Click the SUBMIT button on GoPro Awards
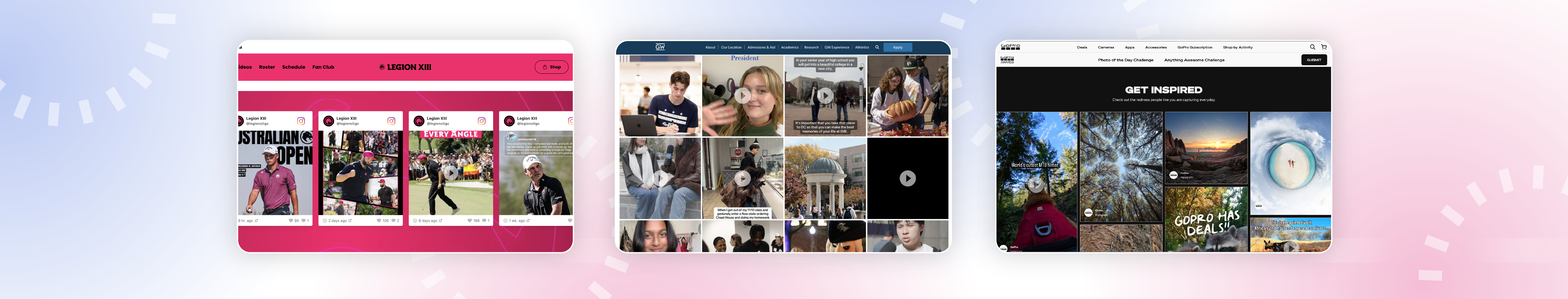The image size is (1568, 299). pyautogui.click(x=1314, y=60)
